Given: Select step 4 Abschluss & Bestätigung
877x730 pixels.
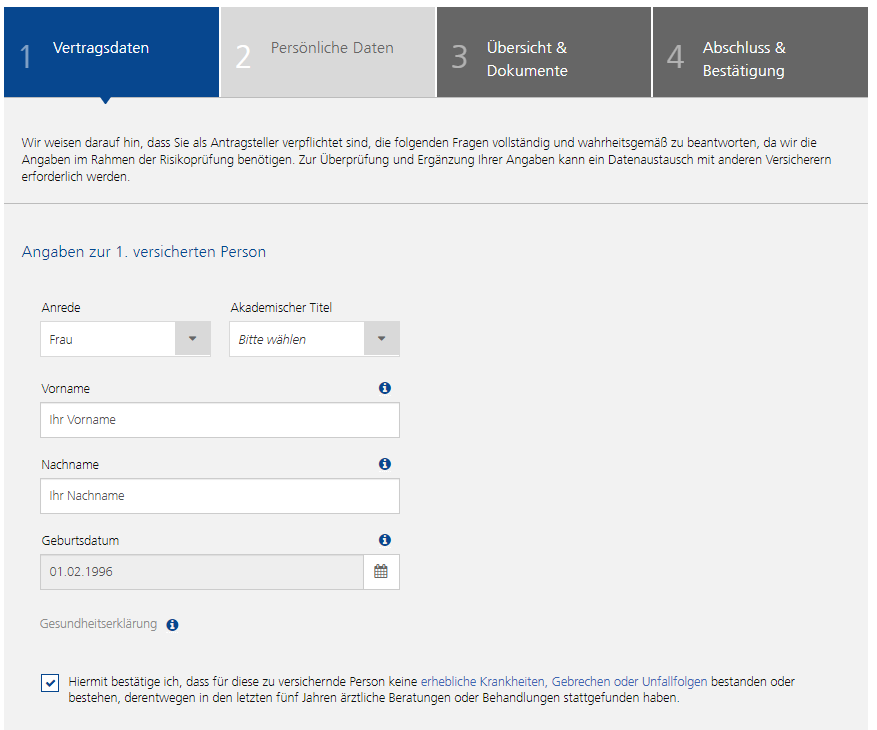Looking at the screenshot, I should pos(760,52).
